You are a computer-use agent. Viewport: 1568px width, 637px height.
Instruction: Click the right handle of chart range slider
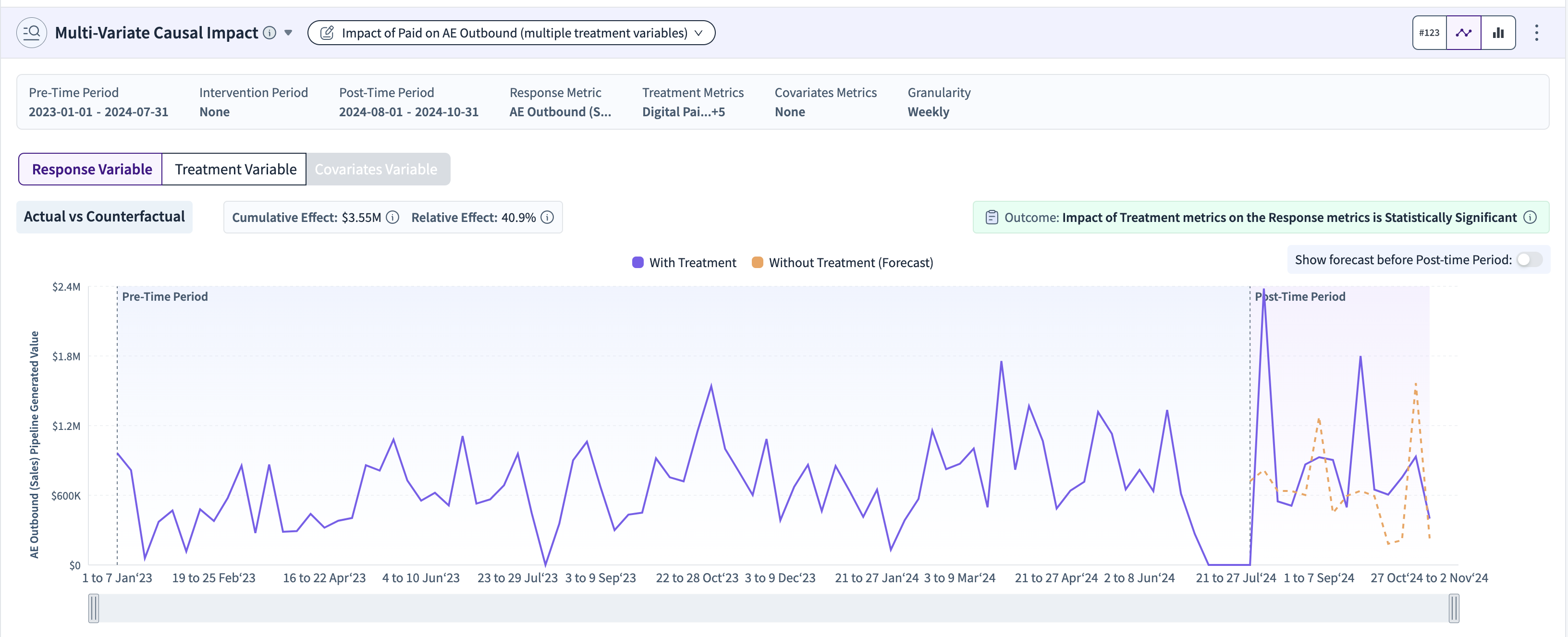coord(1454,608)
